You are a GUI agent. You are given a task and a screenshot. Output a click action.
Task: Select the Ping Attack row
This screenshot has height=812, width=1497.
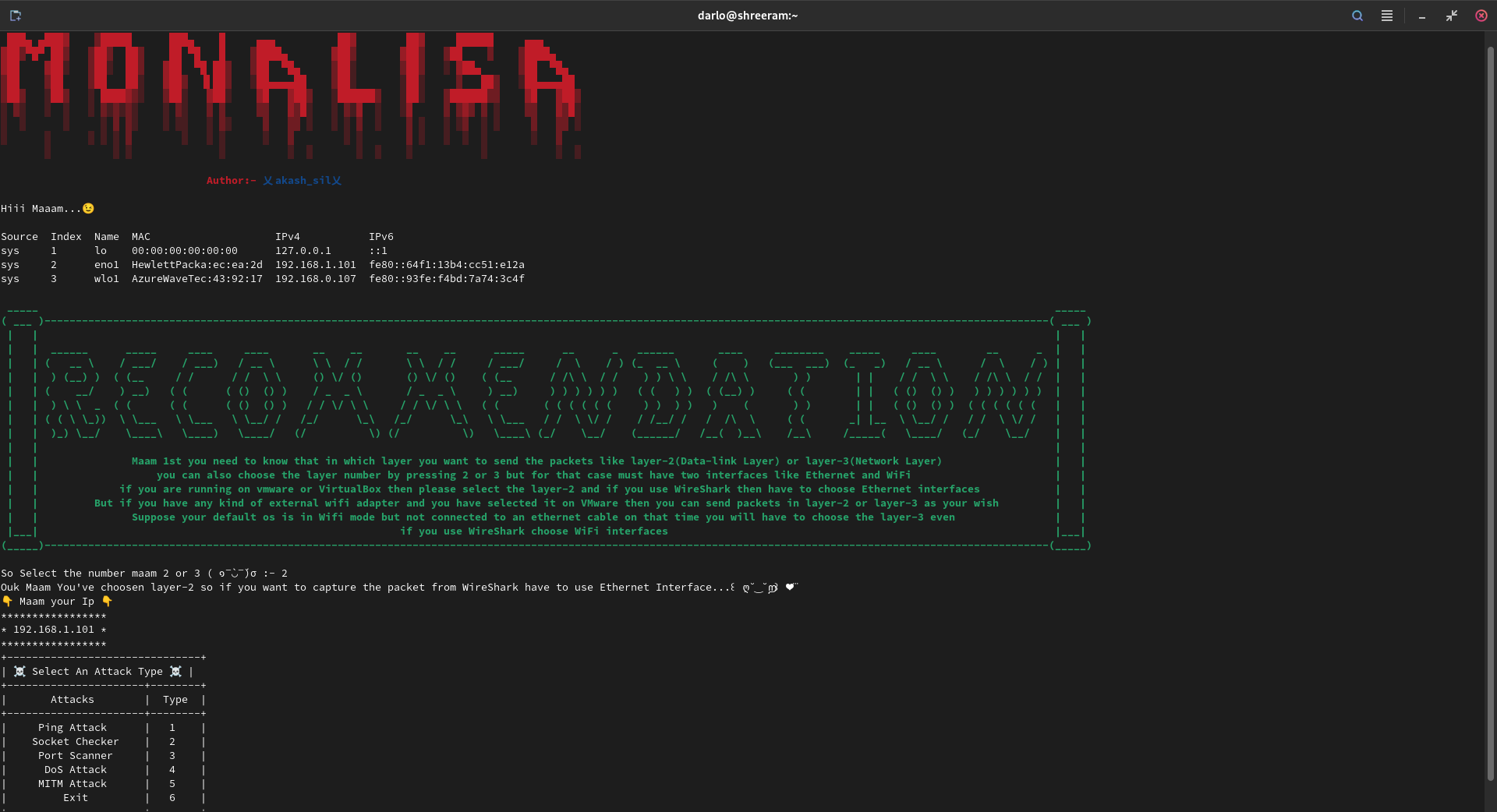[x=73, y=728]
